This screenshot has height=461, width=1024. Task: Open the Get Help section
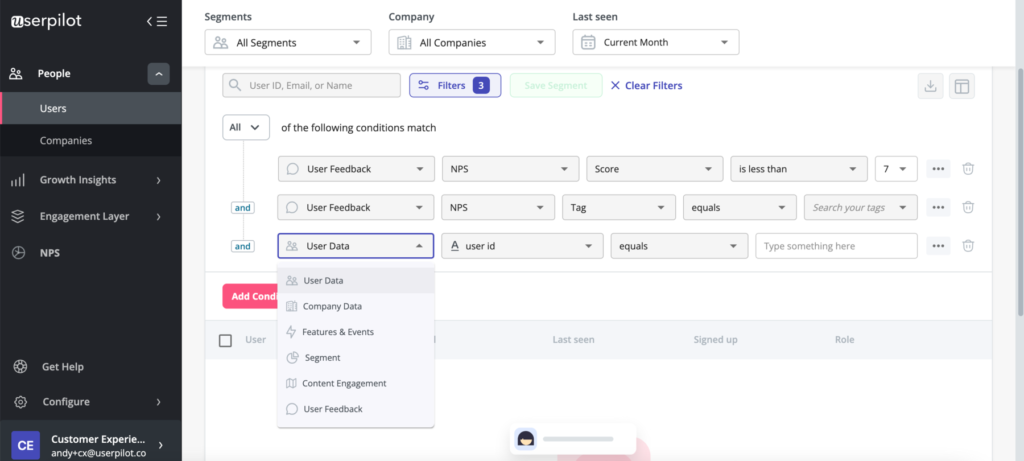click(x=62, y=367)
